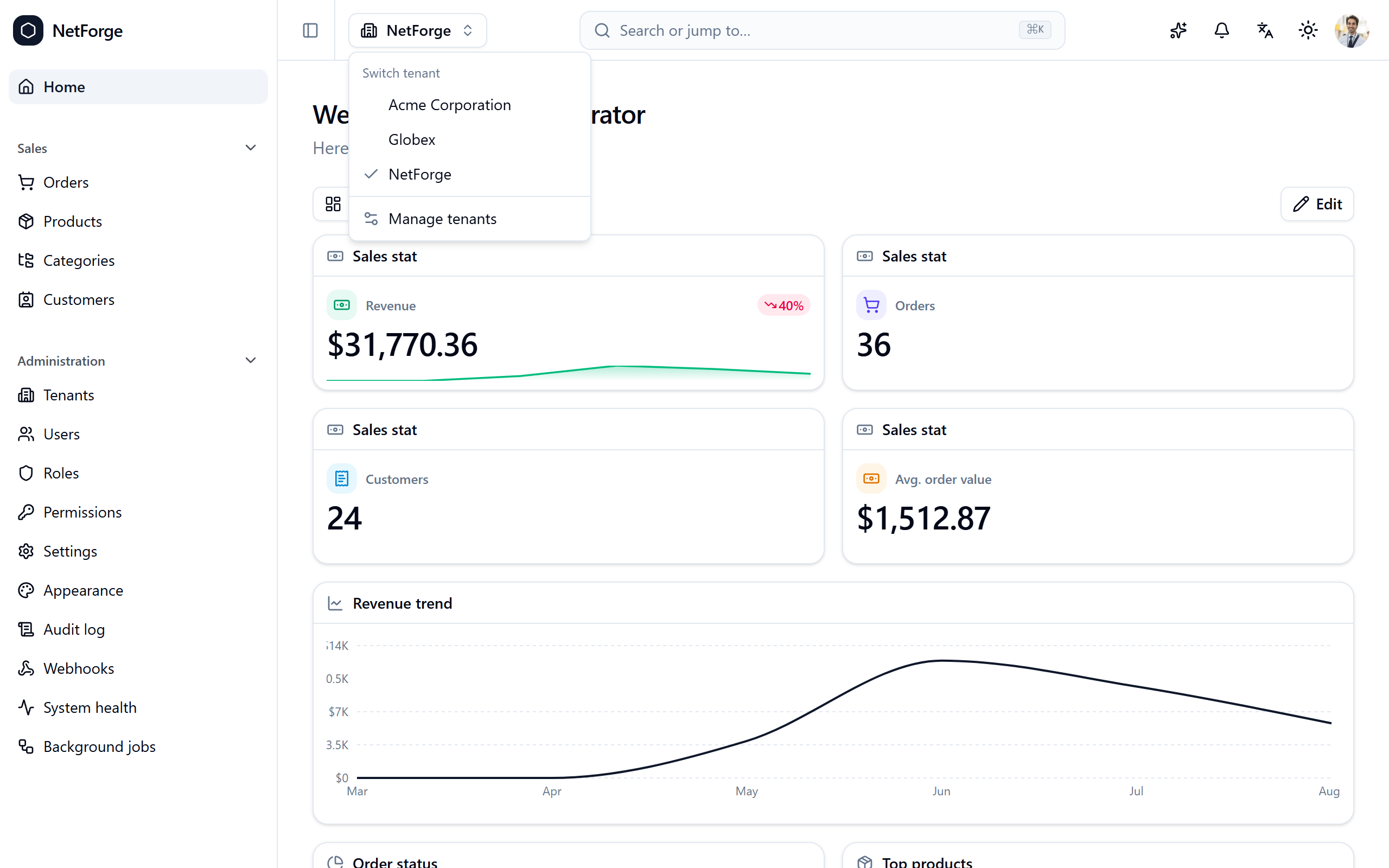This screenshot has height=868, width=1389.
Task: Click the Audit log scroll icon
Action: tap(26, 629)
